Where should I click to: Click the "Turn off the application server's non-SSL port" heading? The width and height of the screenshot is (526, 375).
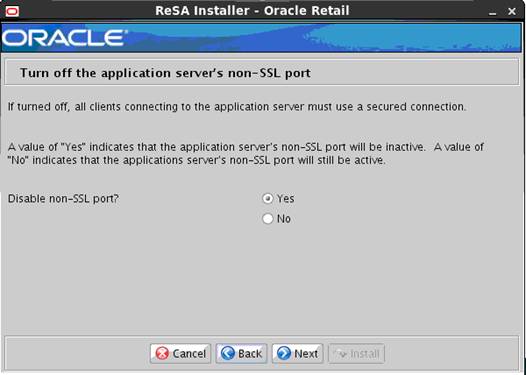[165, 73]
